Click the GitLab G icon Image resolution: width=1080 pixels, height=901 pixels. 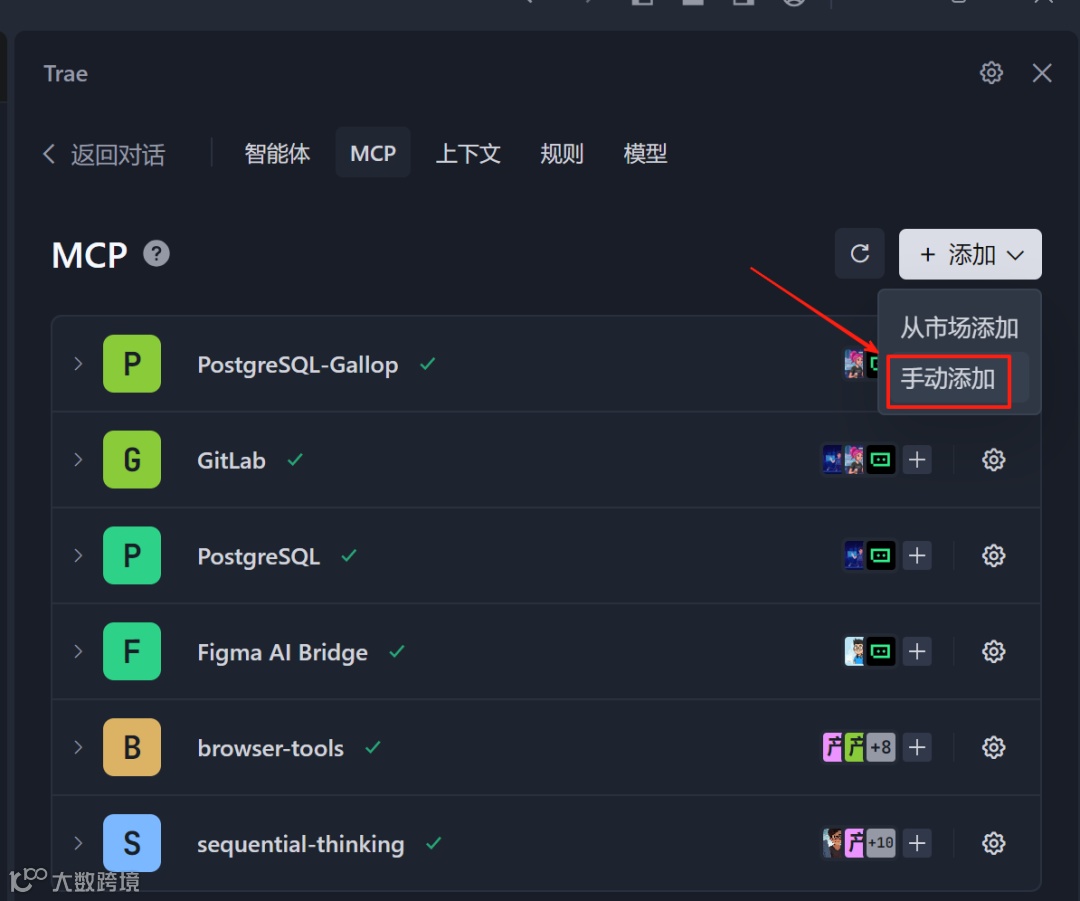[132, 459]
